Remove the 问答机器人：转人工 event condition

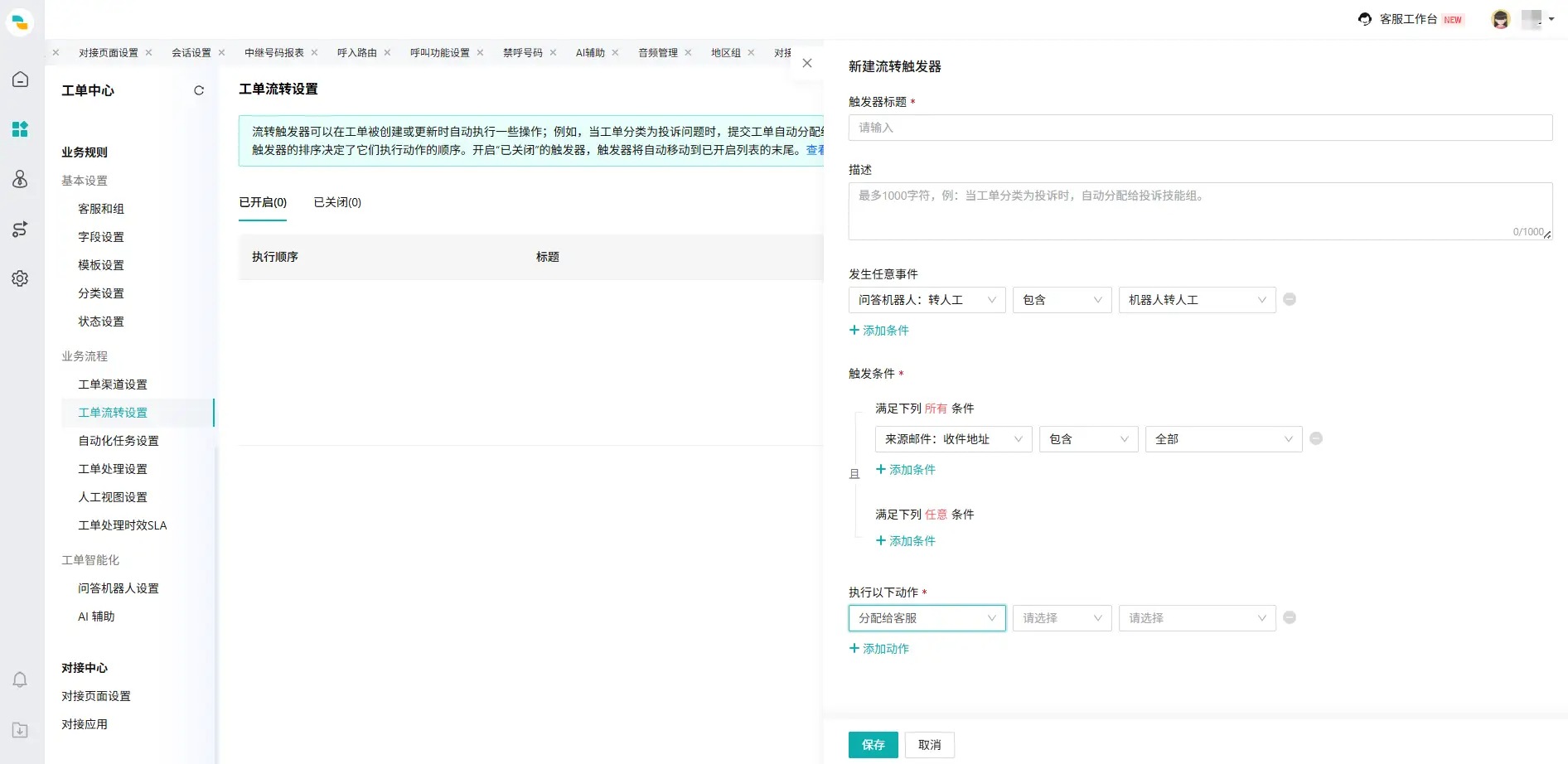click(1290, 299)
